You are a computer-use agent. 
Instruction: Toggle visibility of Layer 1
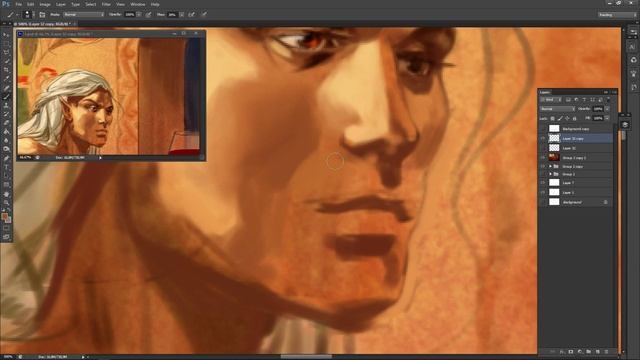tap(543, 192)
